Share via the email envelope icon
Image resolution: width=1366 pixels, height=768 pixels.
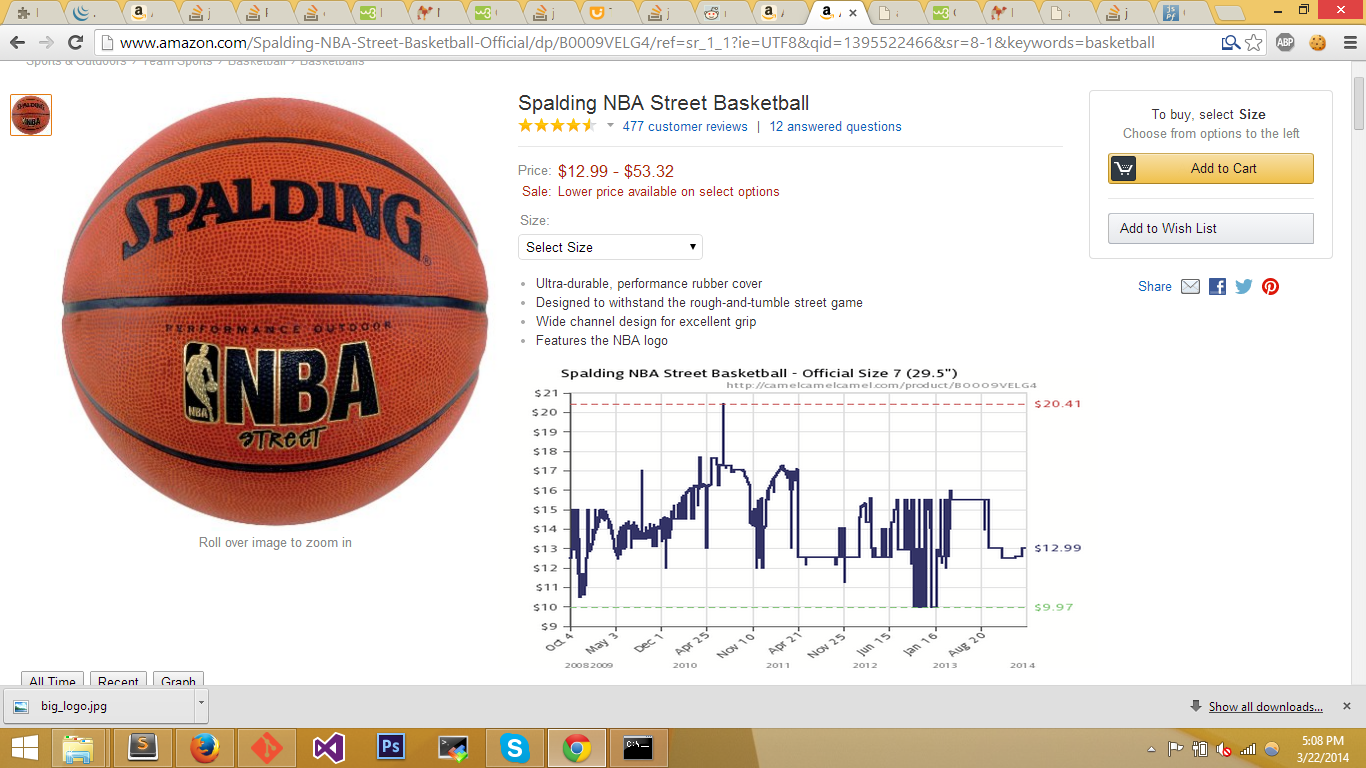(1190, 286)
